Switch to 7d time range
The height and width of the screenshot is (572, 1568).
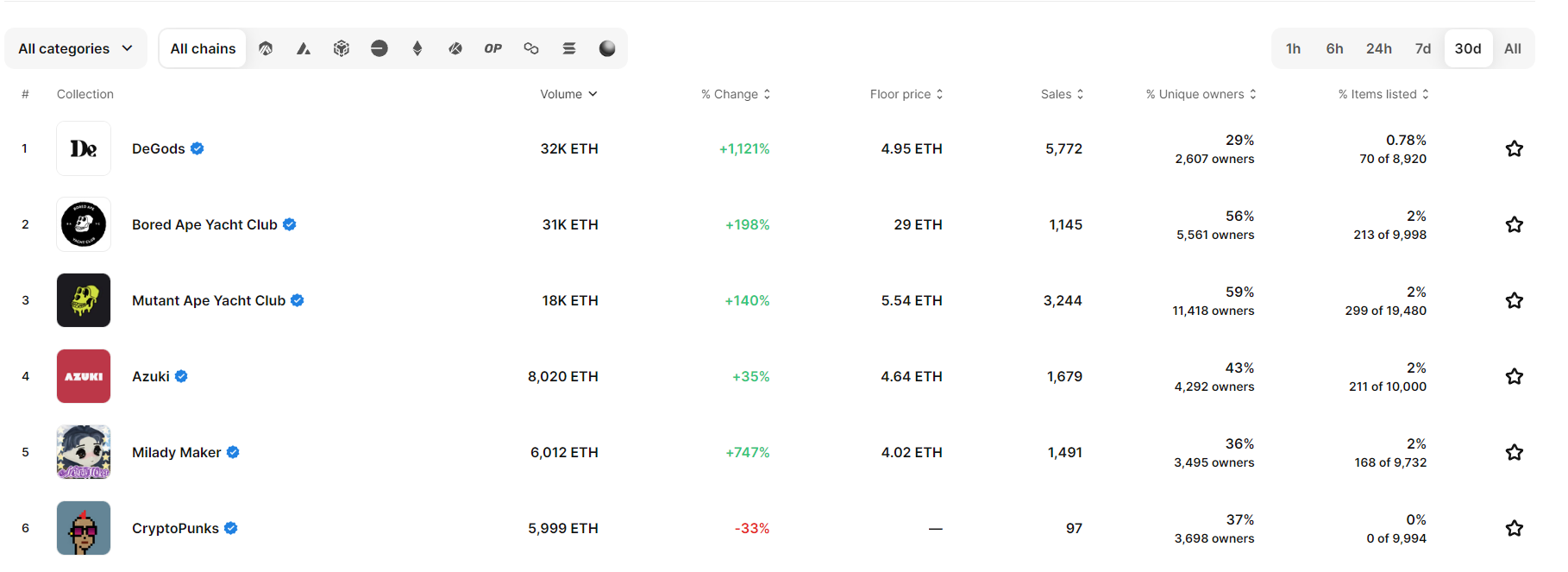[1422, 48]
